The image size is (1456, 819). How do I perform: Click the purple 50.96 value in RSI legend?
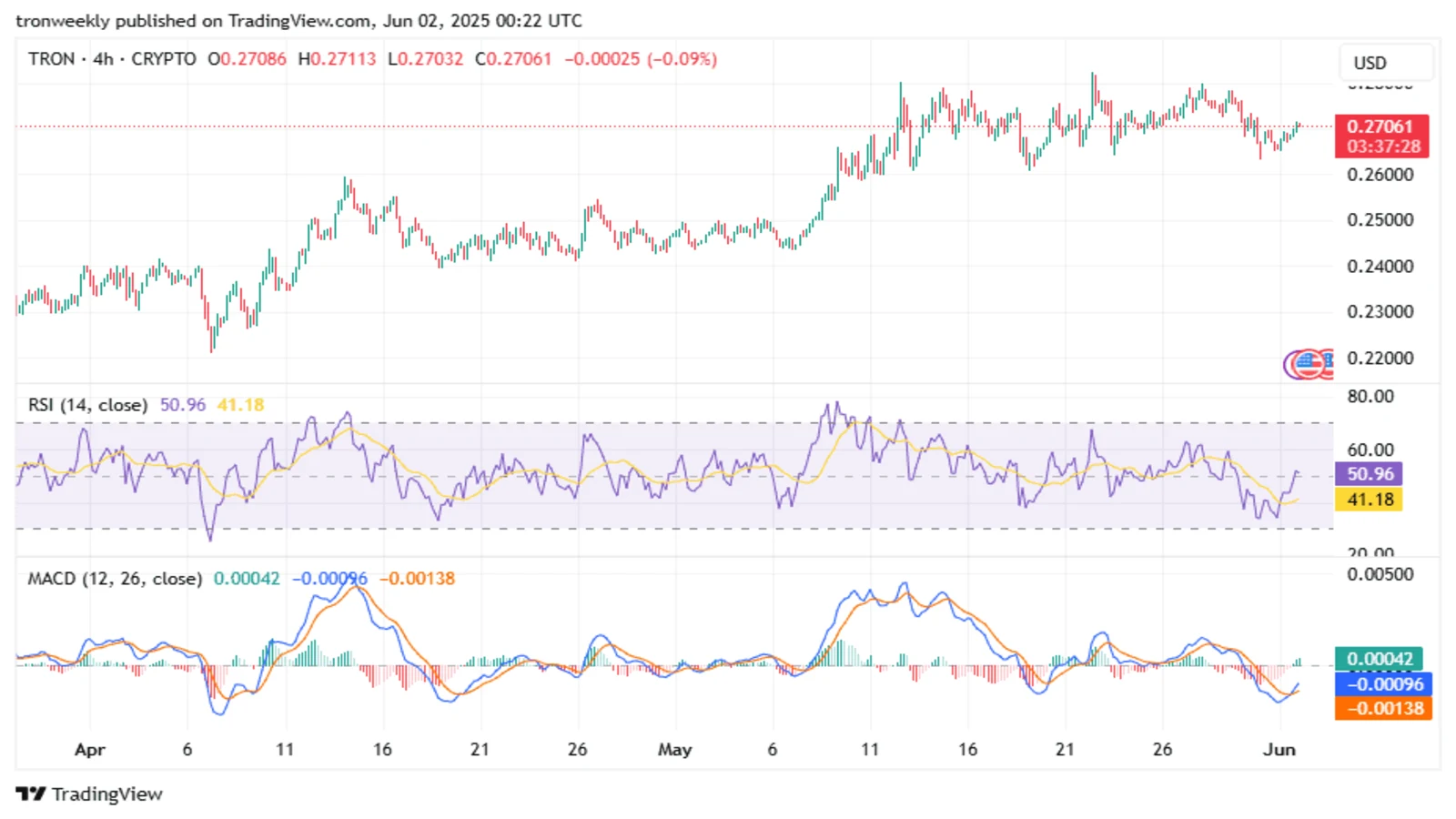click(183, 405)
